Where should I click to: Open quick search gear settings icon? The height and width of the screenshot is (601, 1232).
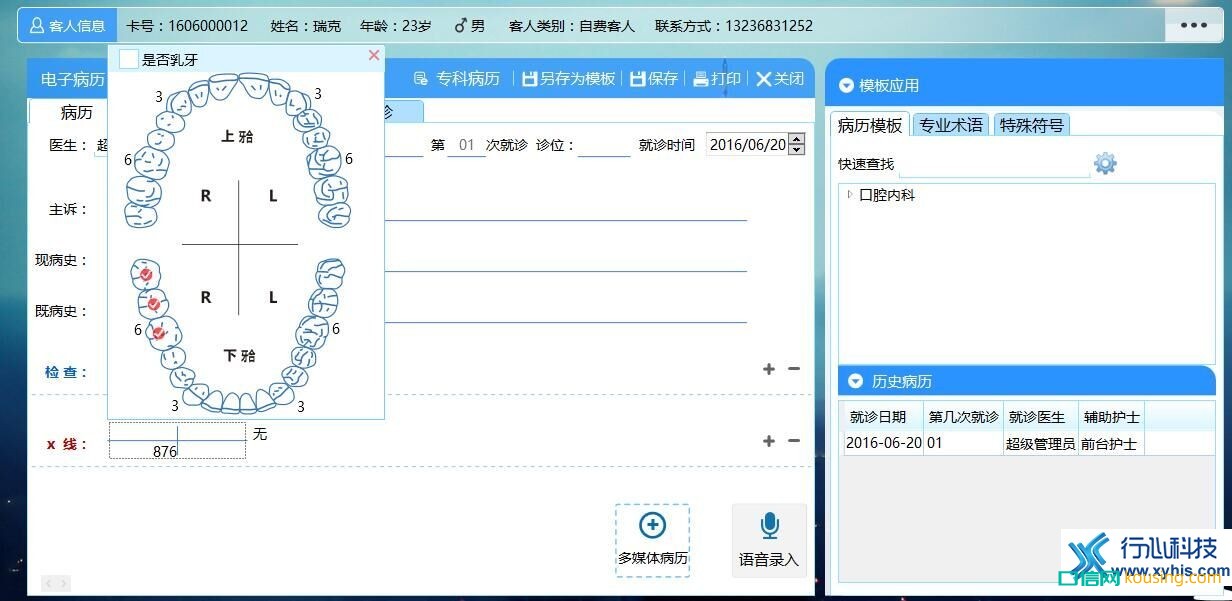pyautogui.click(x=1105, y=163)
